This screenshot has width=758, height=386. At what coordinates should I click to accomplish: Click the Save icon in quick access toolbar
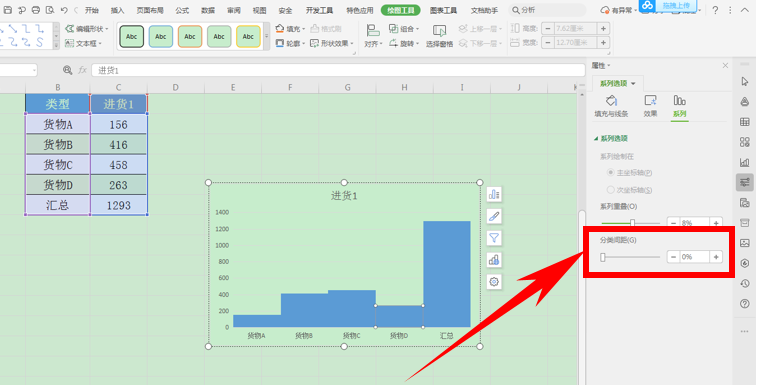8,10
